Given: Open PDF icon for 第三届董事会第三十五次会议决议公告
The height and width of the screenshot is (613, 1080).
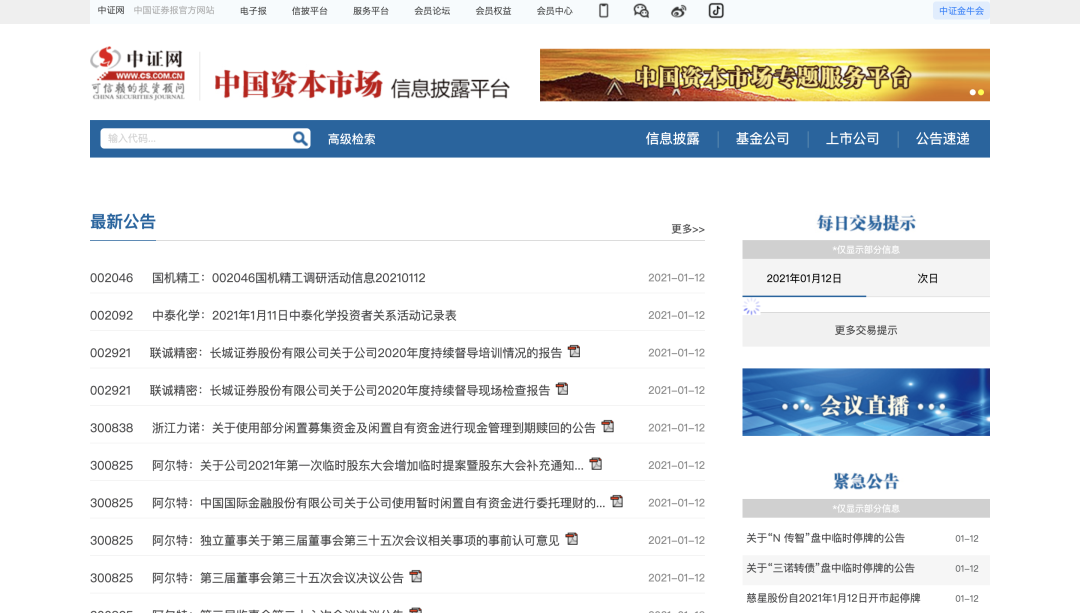Looking at the screenshot, I should point(416,576).
